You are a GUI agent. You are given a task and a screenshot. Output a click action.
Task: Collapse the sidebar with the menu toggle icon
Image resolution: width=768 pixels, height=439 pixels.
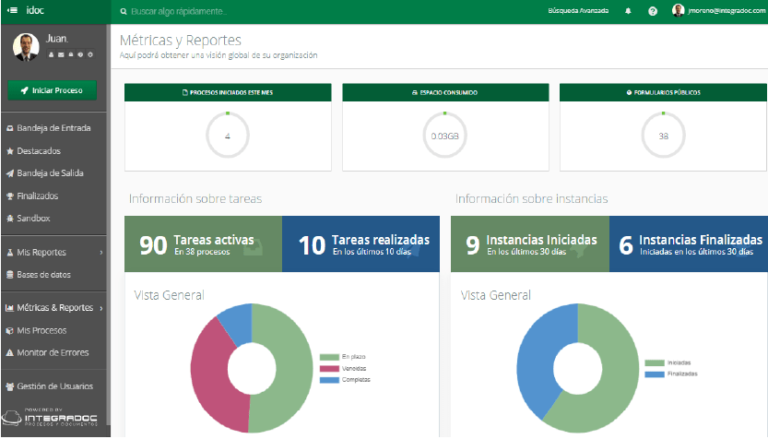[13, 10]
